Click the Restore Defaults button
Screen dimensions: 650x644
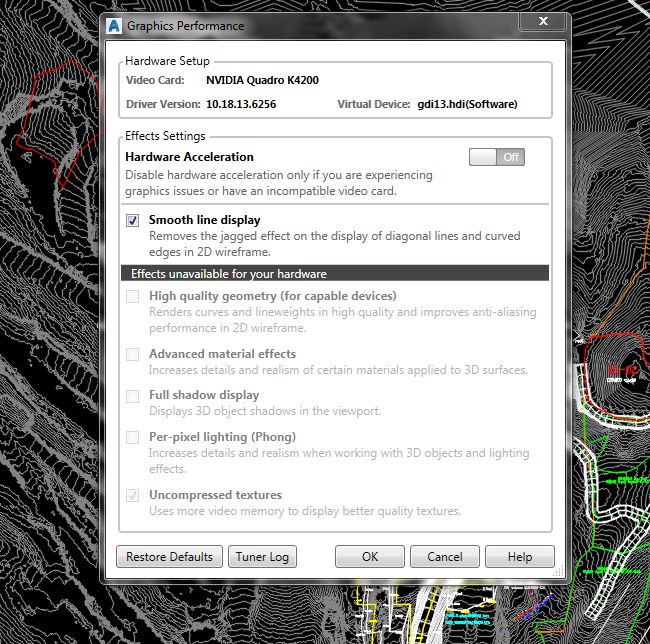click(x=169, y=557)
